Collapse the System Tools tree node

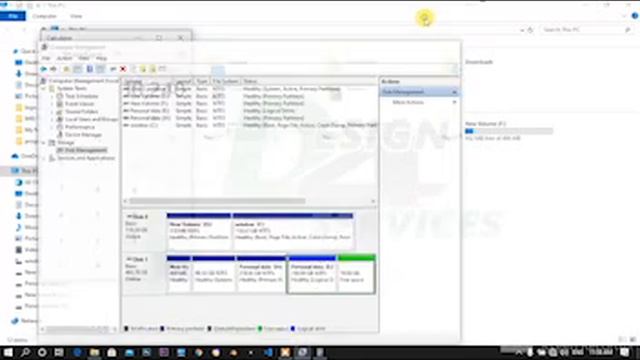(x=44, y=88)
